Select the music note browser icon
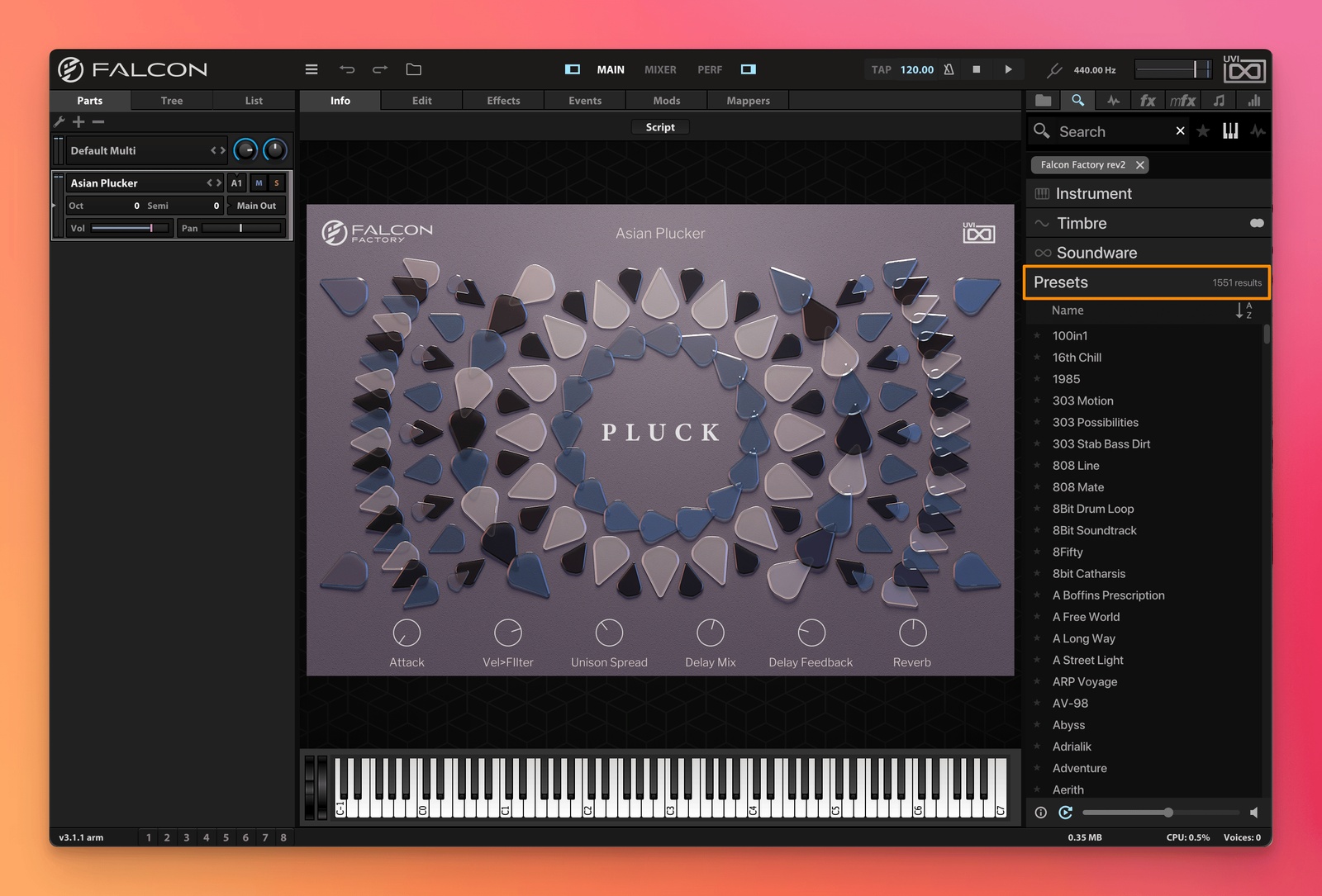 coord(1219,100)
